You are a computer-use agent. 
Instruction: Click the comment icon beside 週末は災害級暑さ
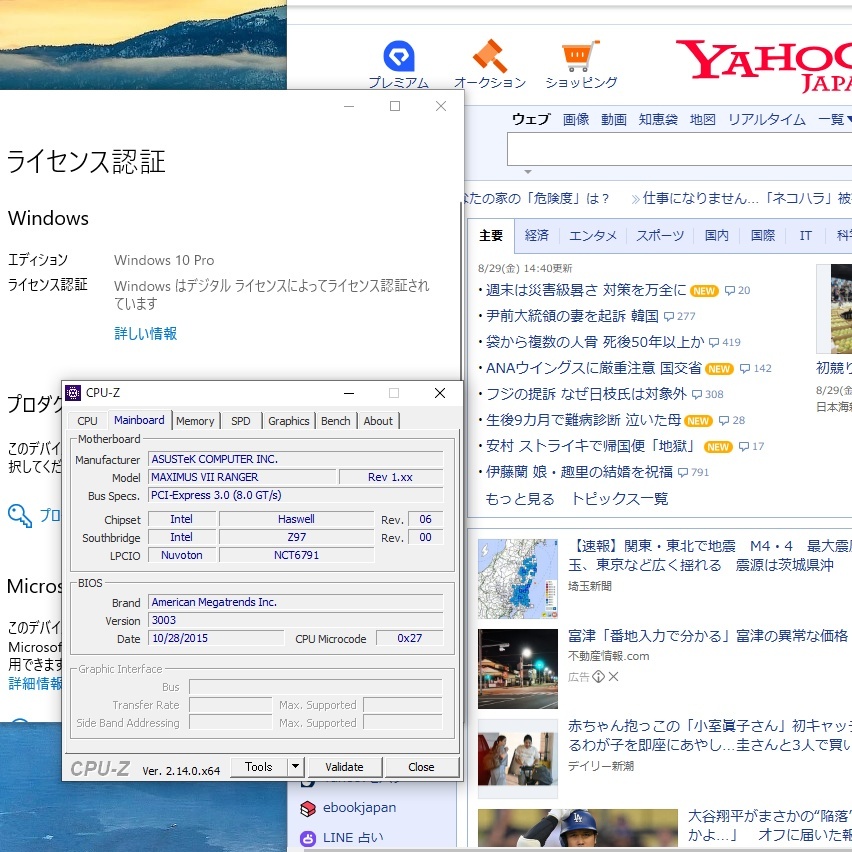pos(730,291)
